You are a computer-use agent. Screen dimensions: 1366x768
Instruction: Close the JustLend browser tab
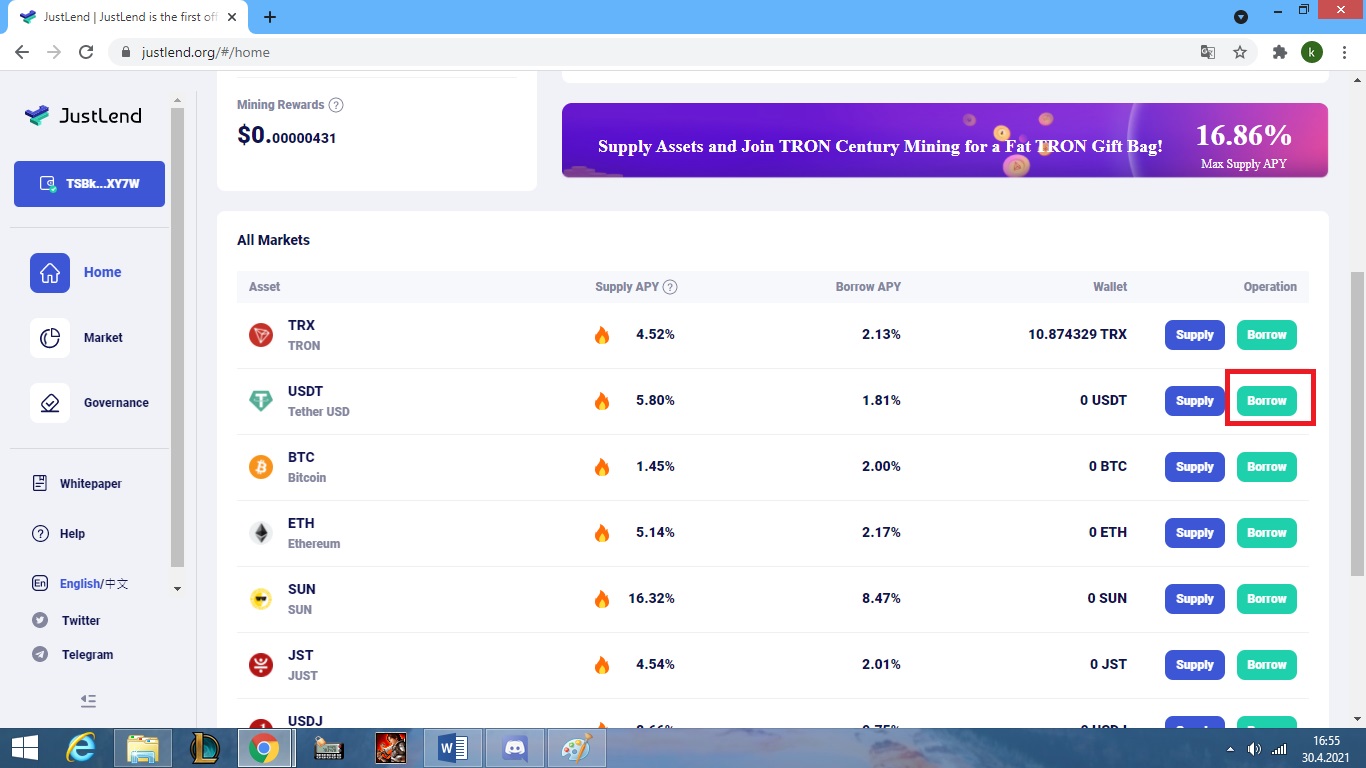[x=234, y=17]
